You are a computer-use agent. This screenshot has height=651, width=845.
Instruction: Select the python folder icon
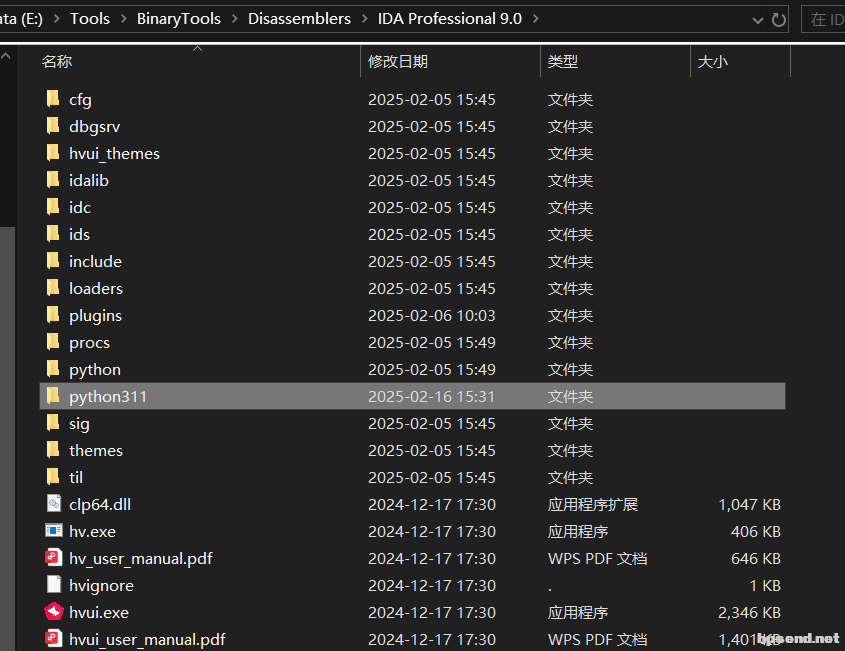53,369
